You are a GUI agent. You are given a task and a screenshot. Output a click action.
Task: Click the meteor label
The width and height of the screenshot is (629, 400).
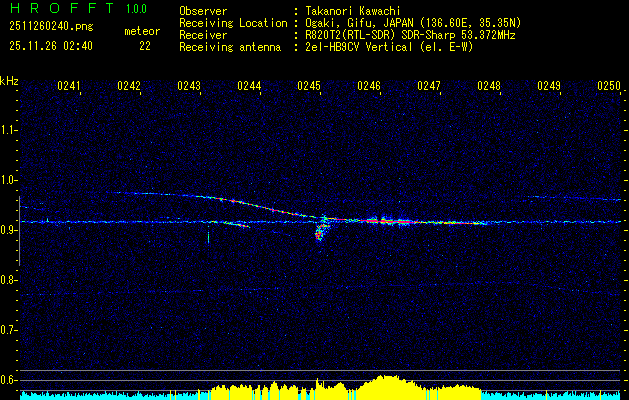tap(142, 31)
